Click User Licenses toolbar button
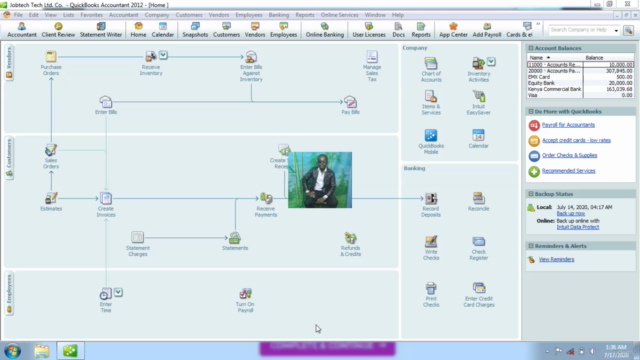Screen dimensions: 640x360 coord(369,30)
